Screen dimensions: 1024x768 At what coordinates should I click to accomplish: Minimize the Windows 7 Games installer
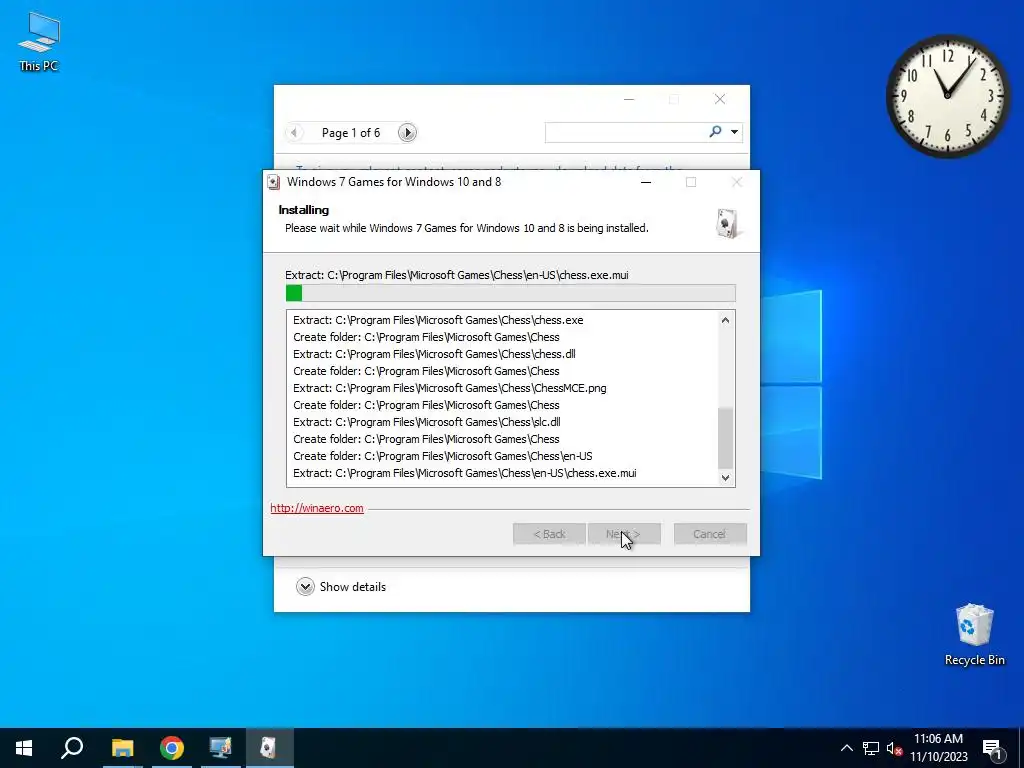coord(646,182)
